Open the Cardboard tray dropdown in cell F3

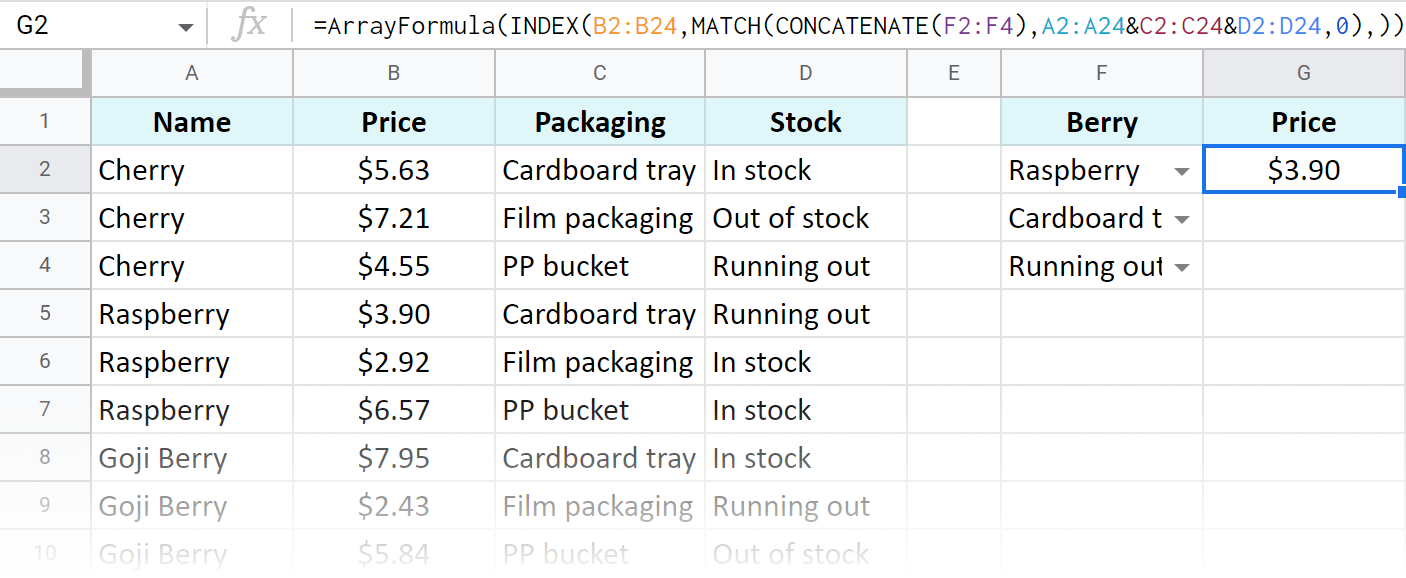click(x=1182, y=219)
